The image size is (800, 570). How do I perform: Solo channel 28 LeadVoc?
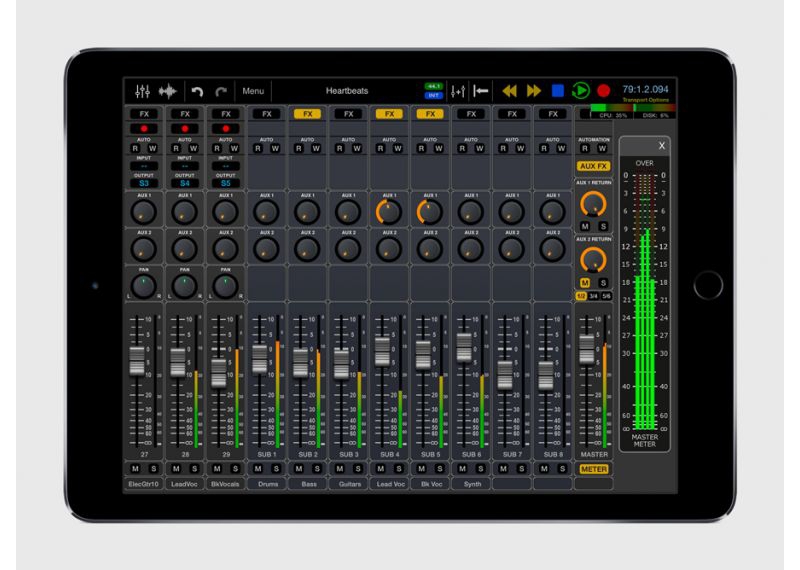coord(194,468)
